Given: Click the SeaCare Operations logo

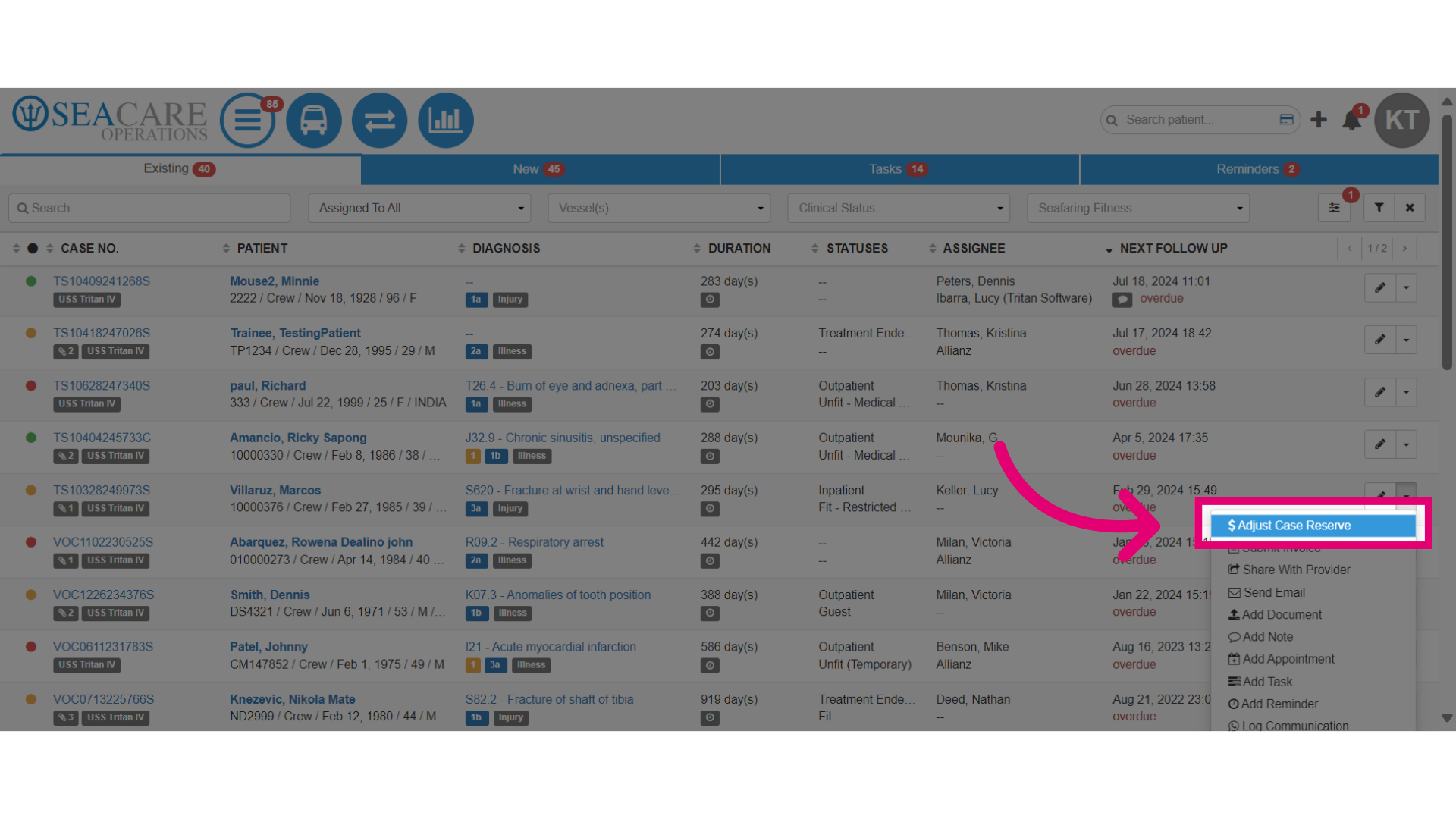Looking at the screenshot, I should click(110, 119).
